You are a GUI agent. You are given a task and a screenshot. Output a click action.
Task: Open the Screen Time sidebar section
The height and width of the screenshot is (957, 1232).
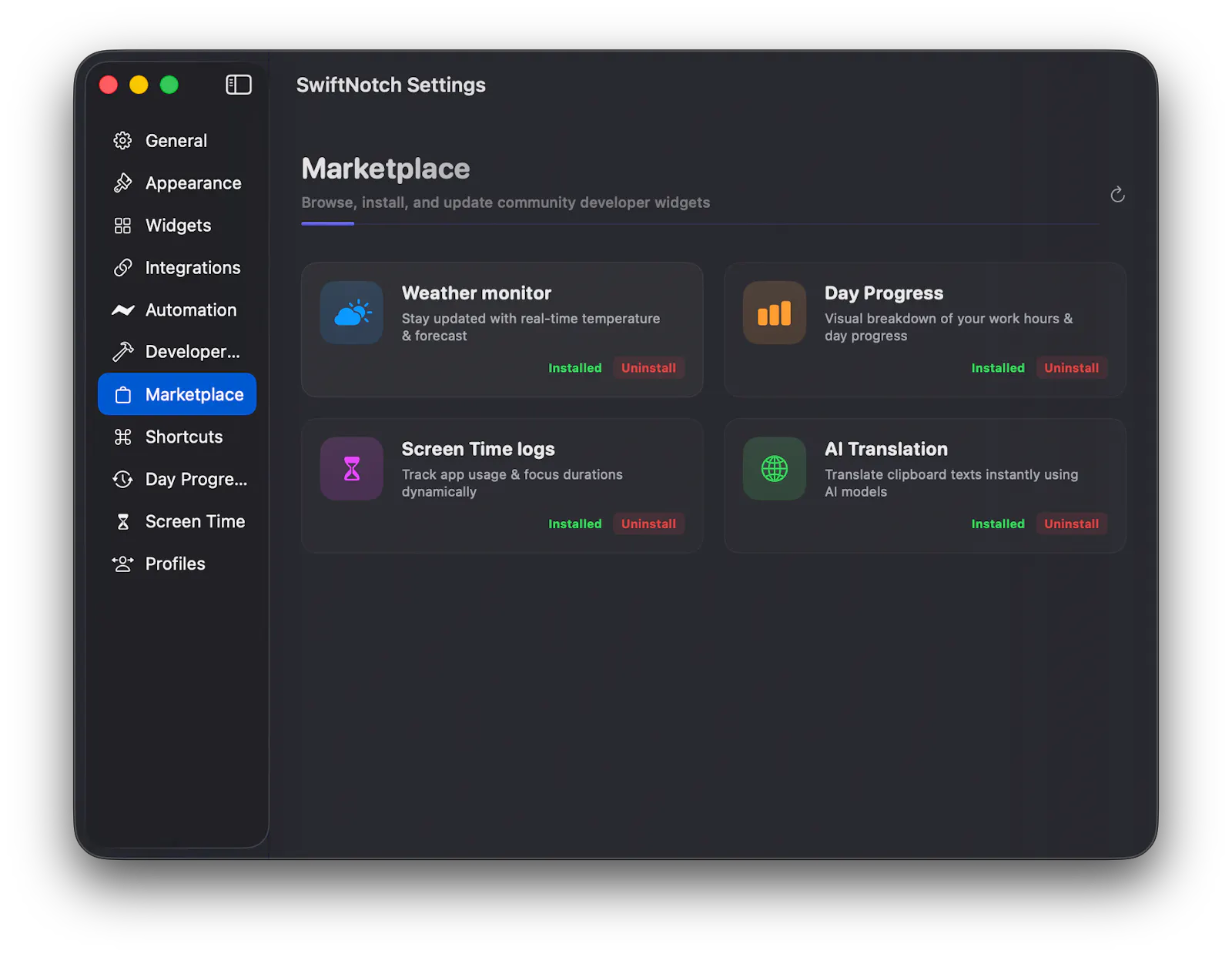[177, 521]
